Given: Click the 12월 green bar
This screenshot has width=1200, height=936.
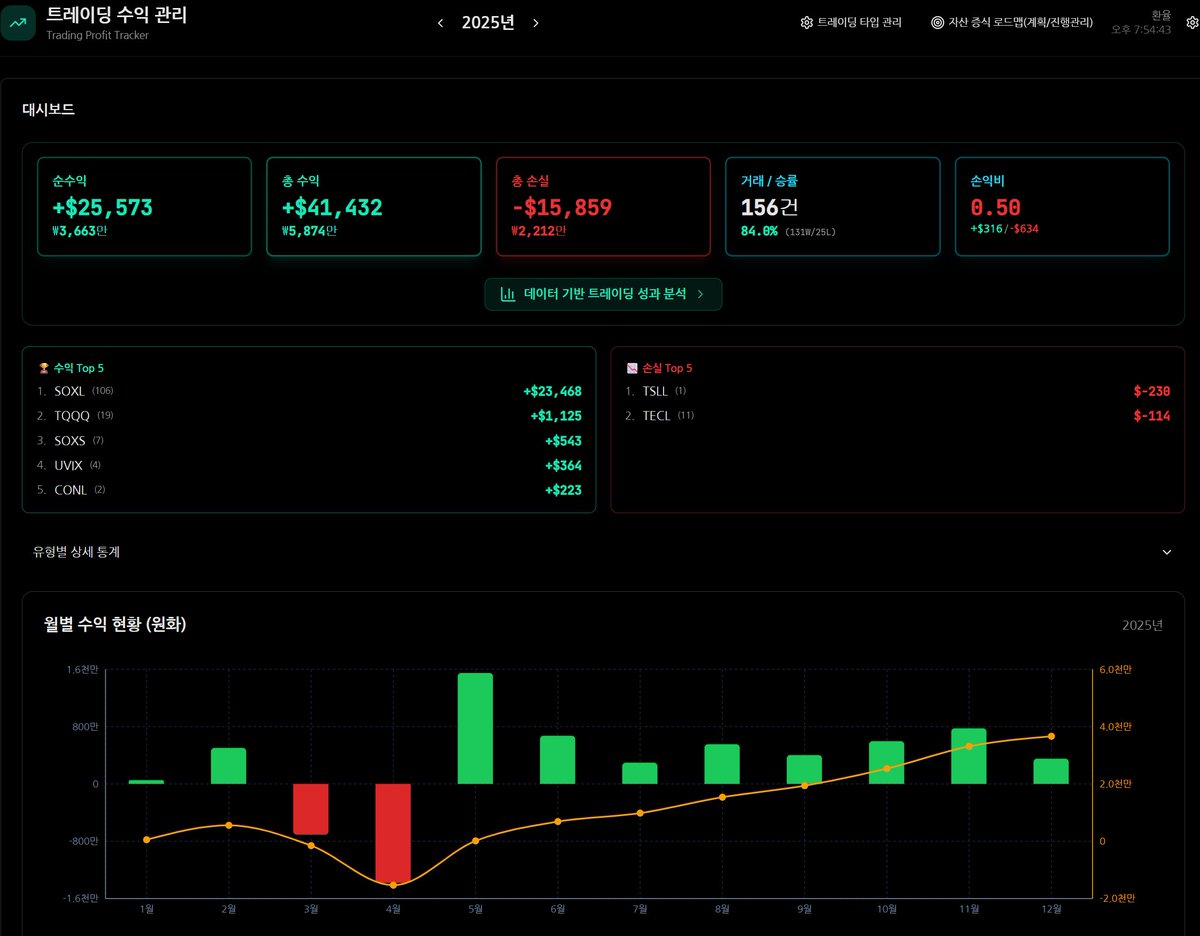Looking at the screenshot, I should coord(1051,771).
